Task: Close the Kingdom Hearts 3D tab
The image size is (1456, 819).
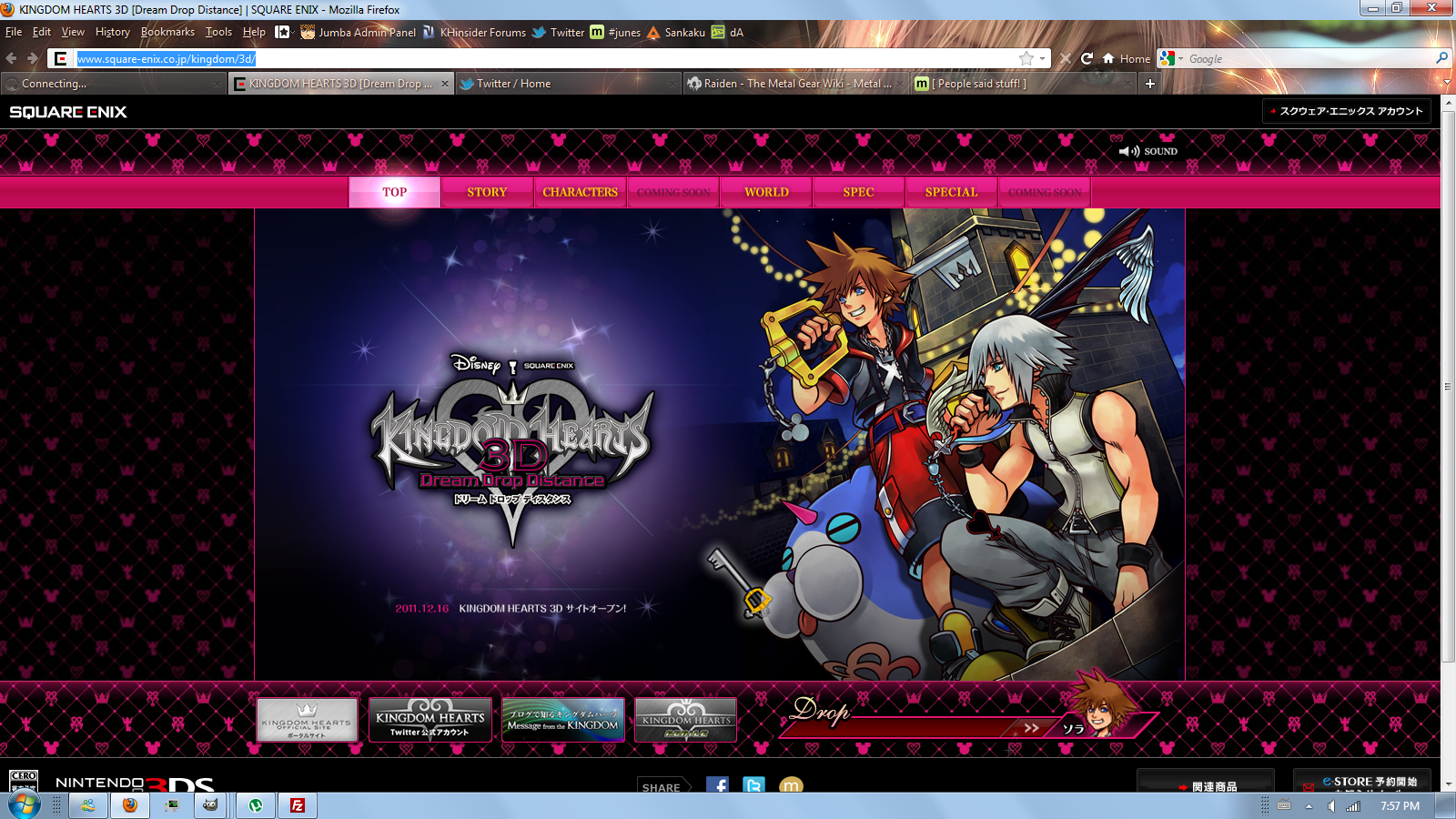Action: pyautogui.click(x=445, y=84)
